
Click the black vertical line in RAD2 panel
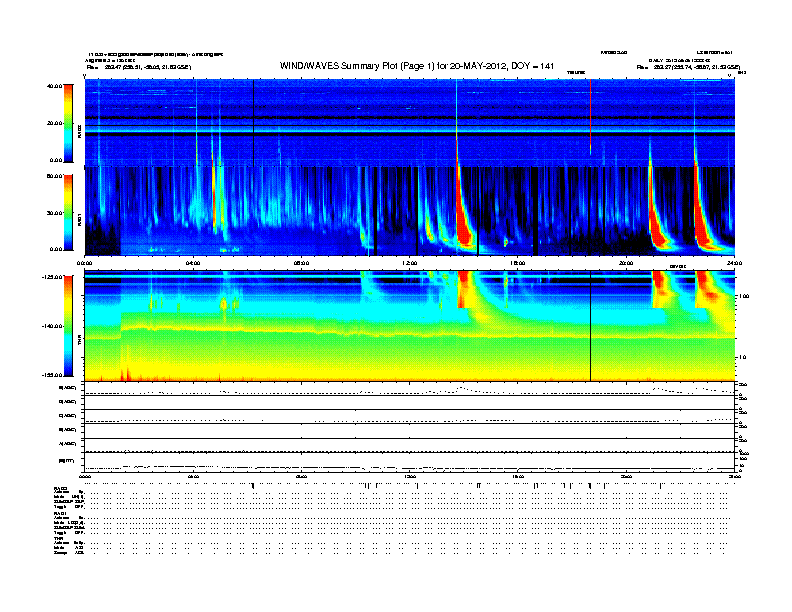[x=254, y=123]
